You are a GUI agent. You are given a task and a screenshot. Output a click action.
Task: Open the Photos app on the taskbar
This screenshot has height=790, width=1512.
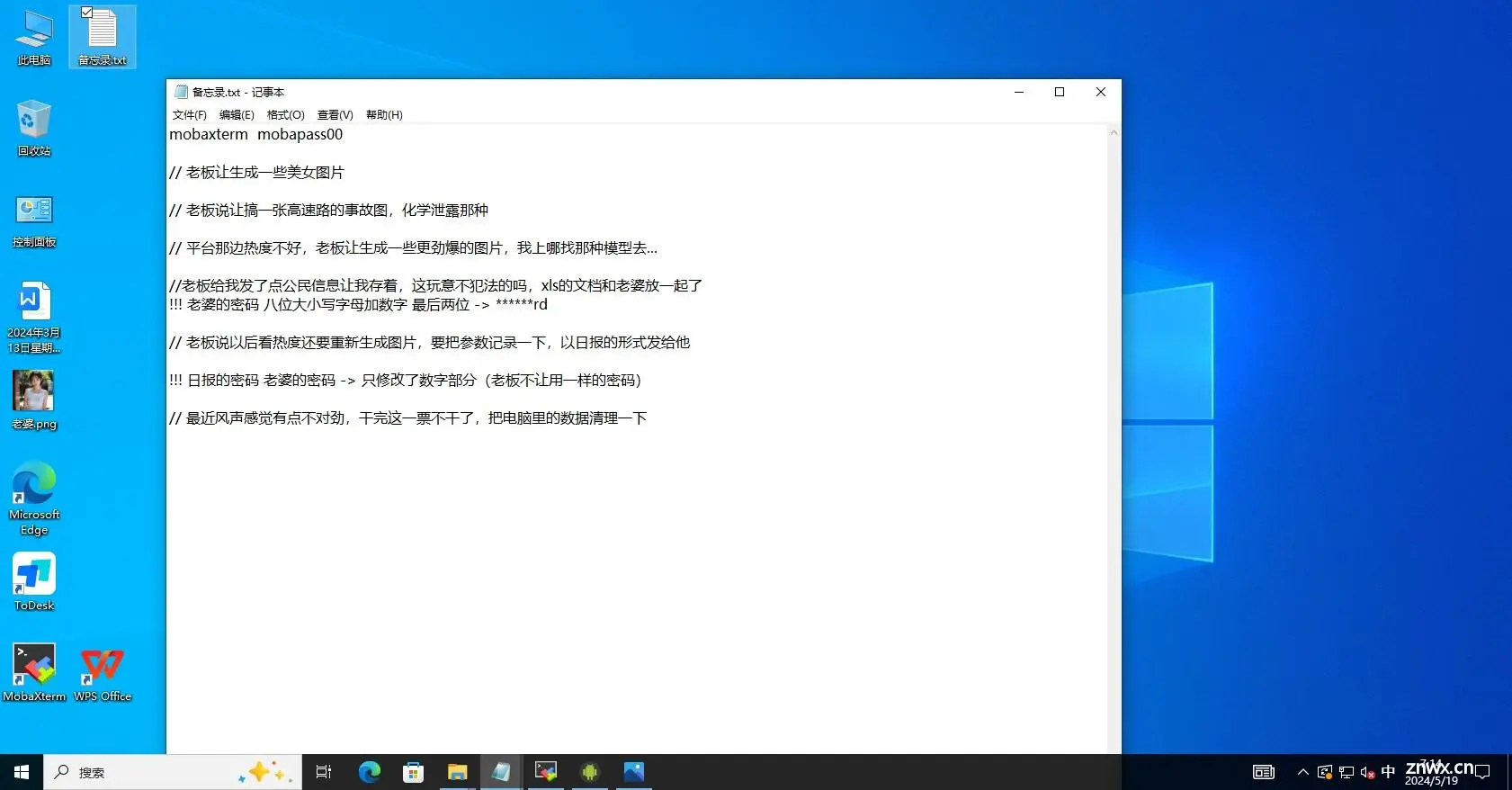coord(634,772)
